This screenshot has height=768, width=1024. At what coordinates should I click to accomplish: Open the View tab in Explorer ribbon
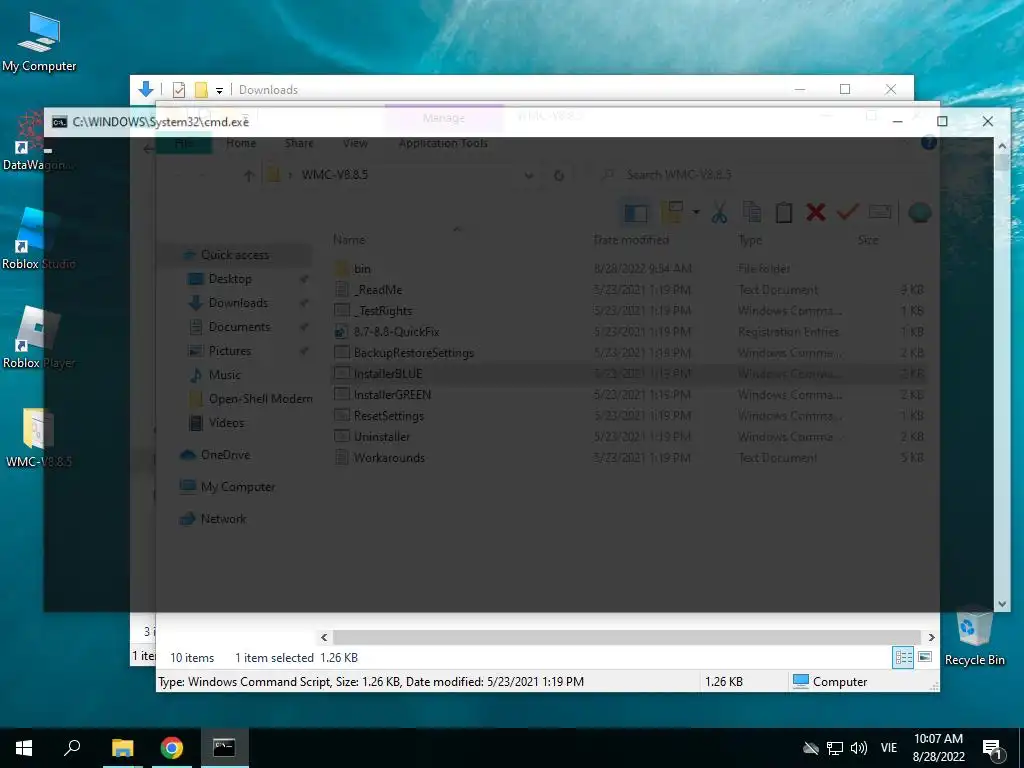tap(355, 143)
